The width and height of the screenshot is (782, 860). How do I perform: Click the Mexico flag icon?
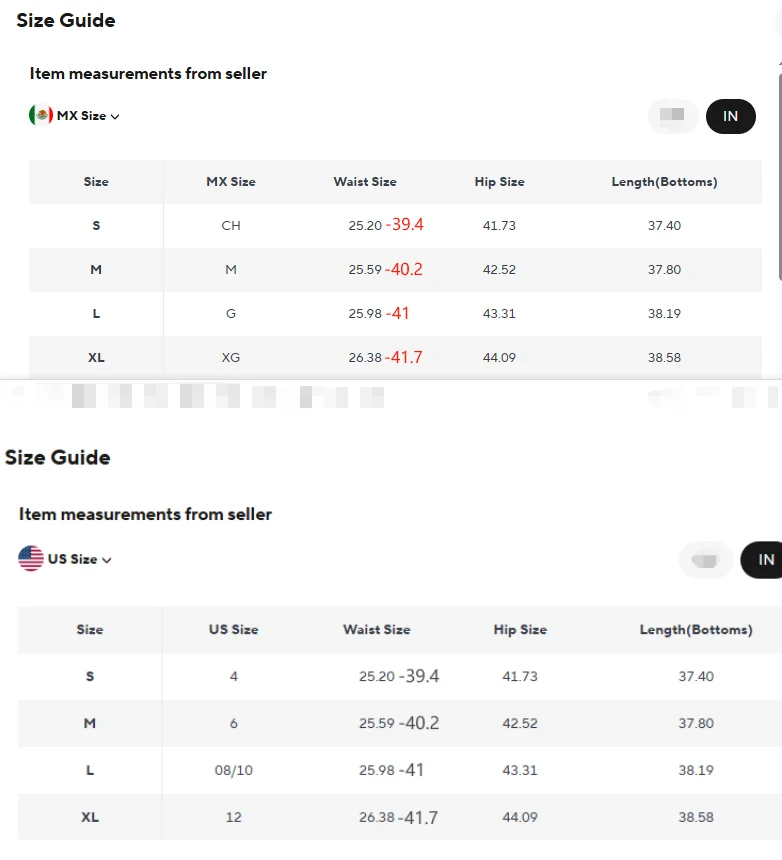point(41,115)
